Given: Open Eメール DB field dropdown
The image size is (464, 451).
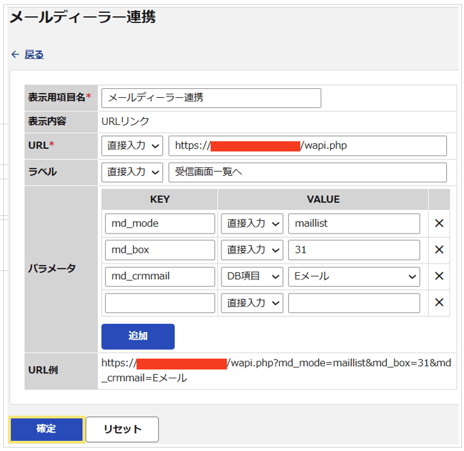Looking at the screenshot, I should click(354, 276).
